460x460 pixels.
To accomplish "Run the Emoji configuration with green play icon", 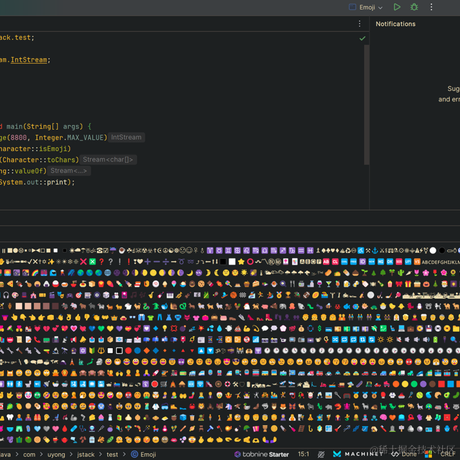I will pos(397,7).
